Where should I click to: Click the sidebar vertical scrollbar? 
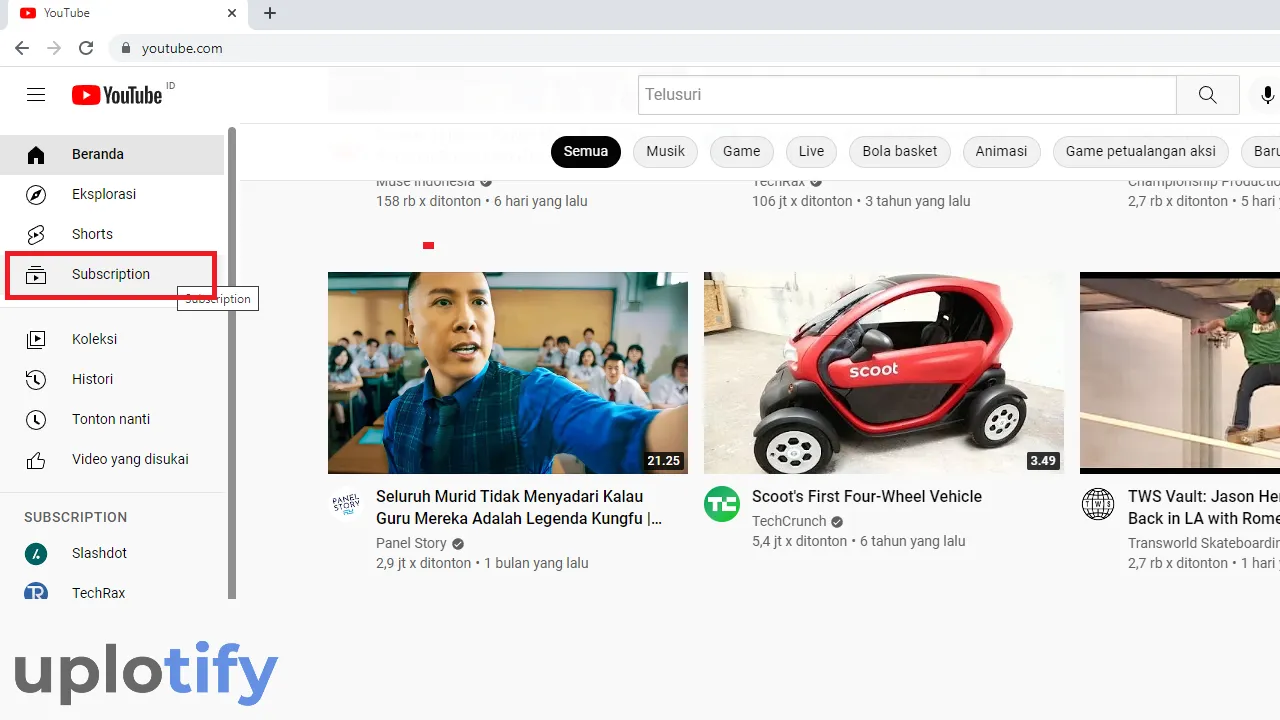tap(232, 363)
